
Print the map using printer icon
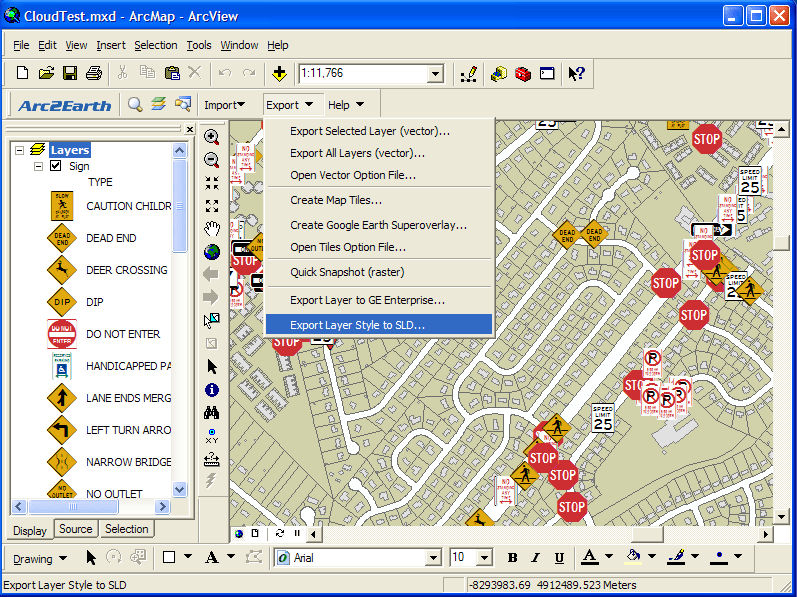(x=94, y=74)
